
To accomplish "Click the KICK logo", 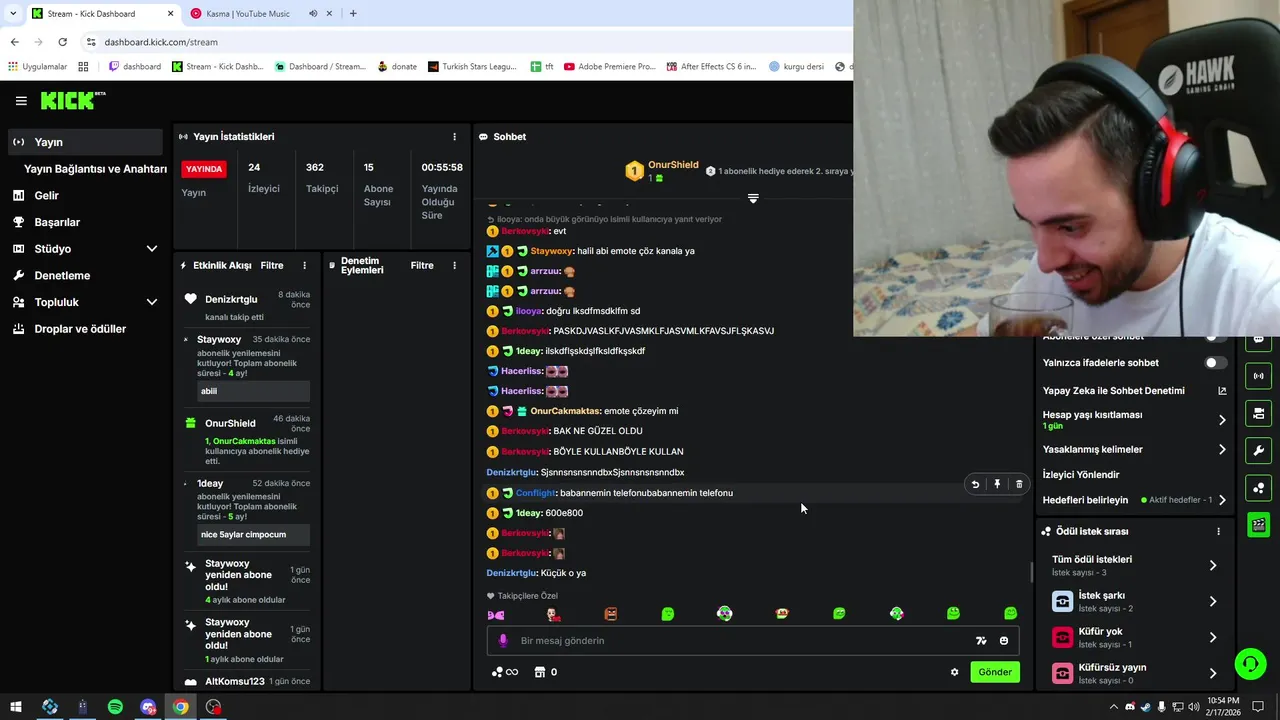I will 72,100.
